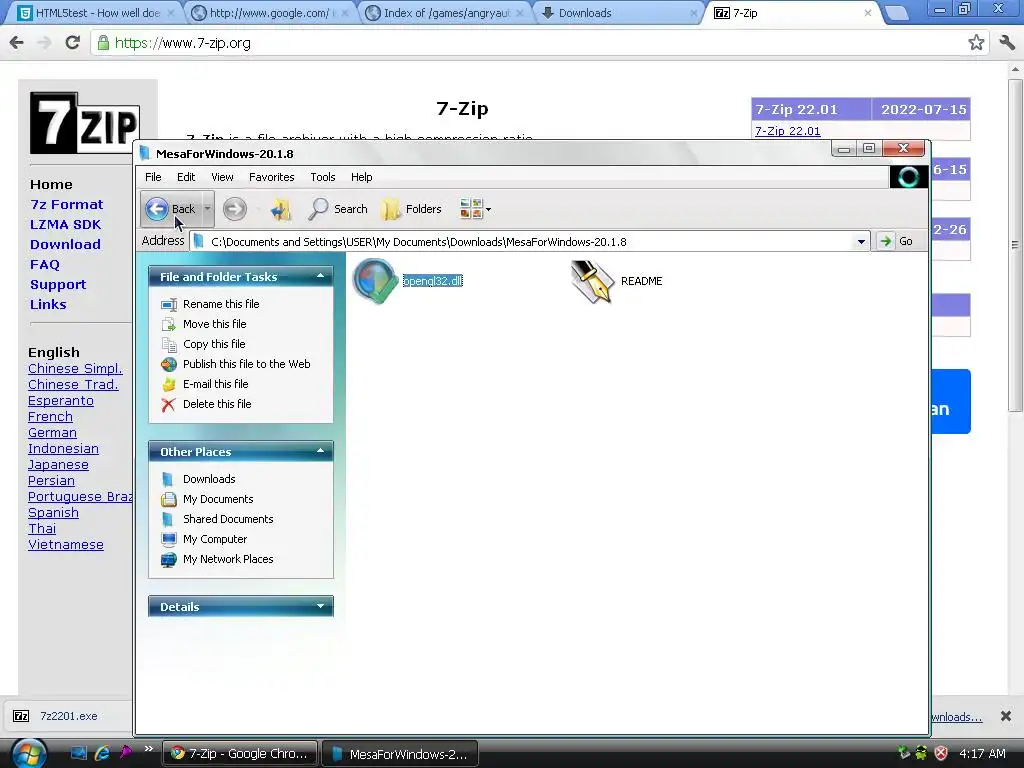Click the Windows Start orb
This screenshot has height=768, width=1024.
tap(29, 754)
